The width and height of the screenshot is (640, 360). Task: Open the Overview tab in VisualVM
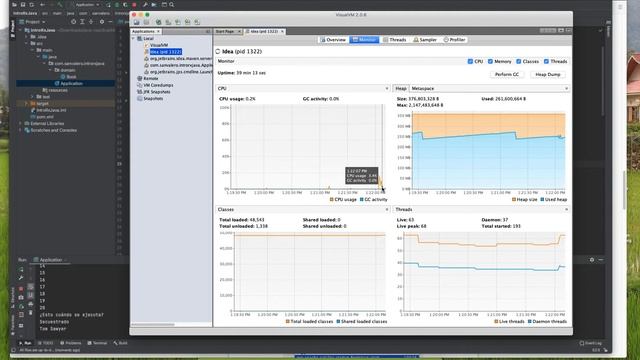pyautogui.click(x=333, y=40)
